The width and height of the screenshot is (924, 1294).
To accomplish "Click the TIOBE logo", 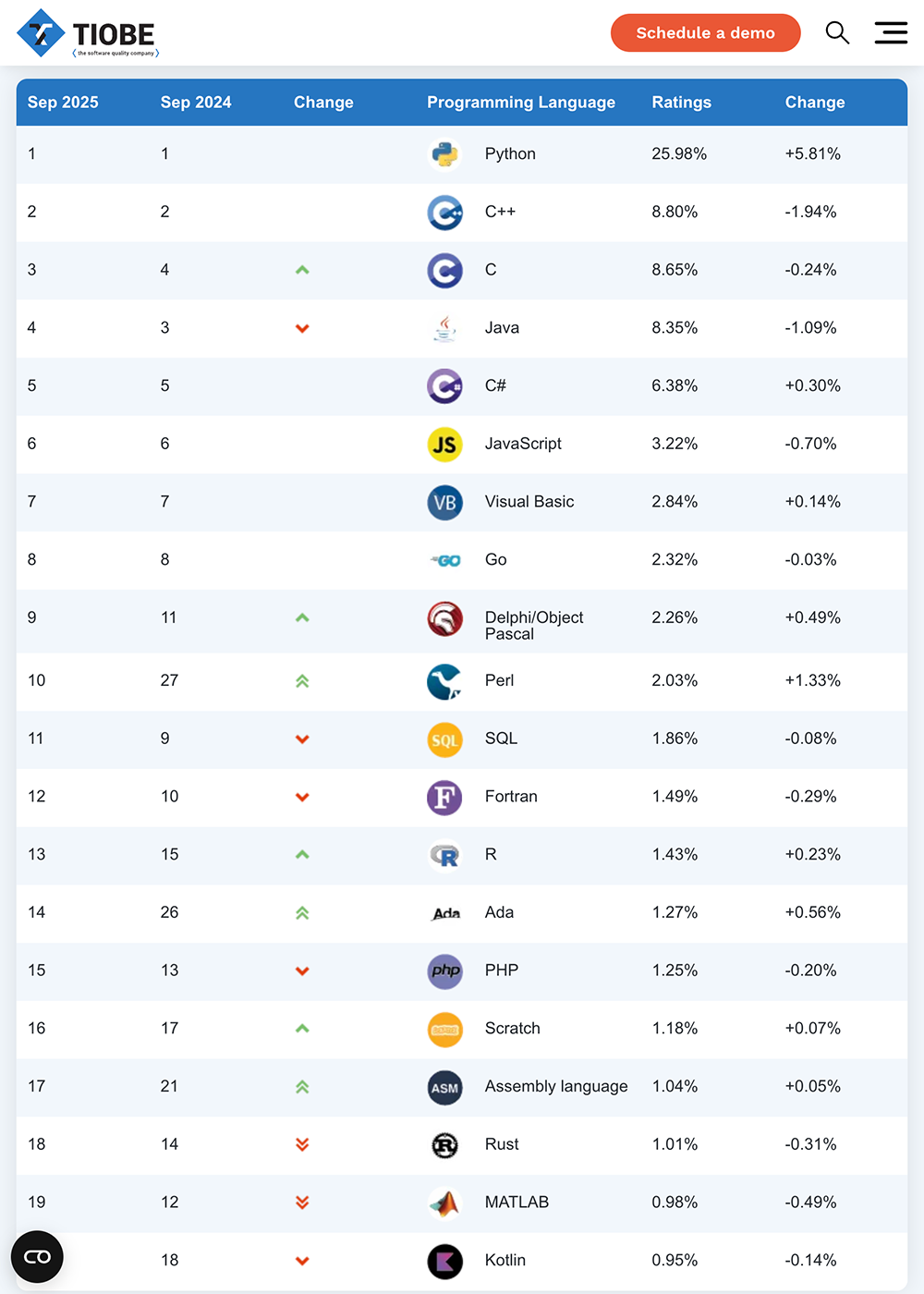I will (x=87, y=33).
